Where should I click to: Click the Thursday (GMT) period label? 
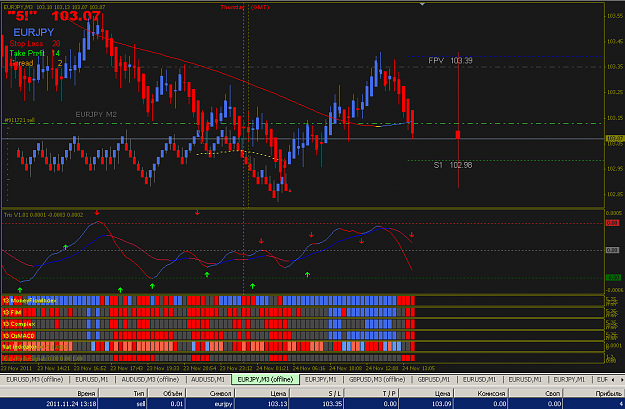245,7
